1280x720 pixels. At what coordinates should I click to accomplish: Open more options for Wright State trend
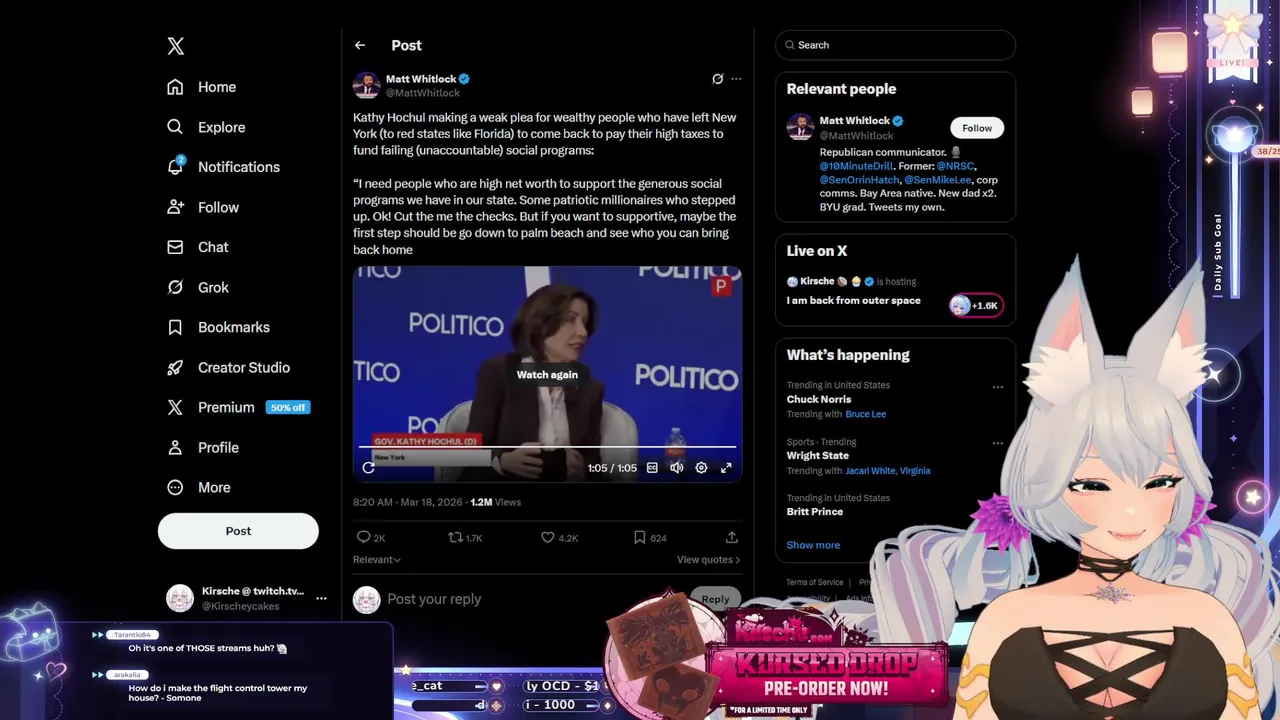point(997,443)
